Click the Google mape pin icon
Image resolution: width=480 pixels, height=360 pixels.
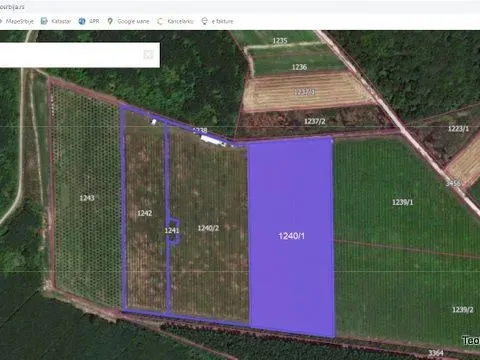(110, 21)
